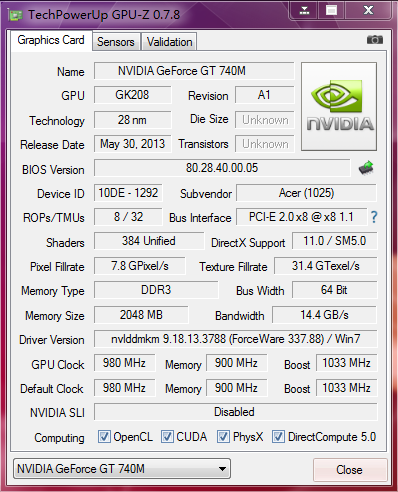Click GPU Clock row Memory 900 MHz
The height and width of the screenshot is (492, 398).
pos(236,363)
